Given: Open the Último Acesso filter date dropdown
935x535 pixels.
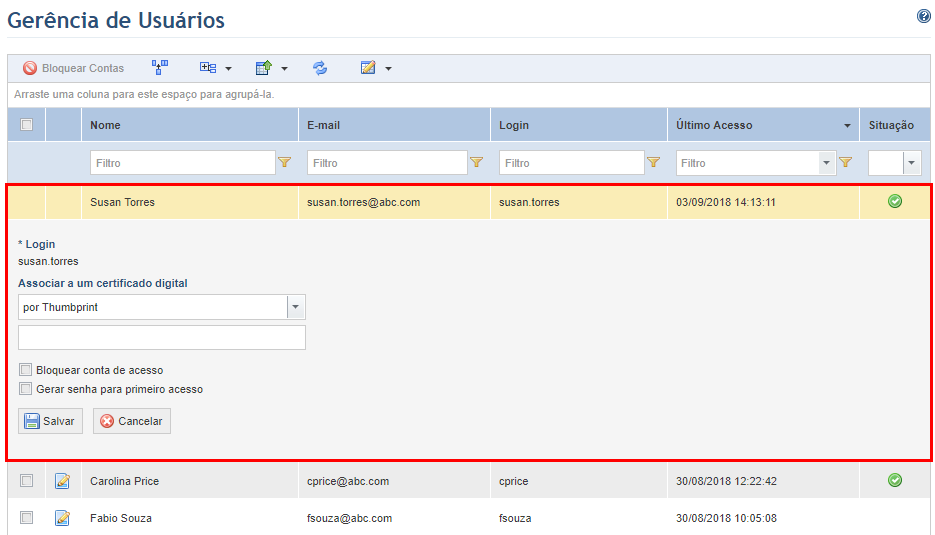Looking at the screenshot, I should tap(826, 163).
